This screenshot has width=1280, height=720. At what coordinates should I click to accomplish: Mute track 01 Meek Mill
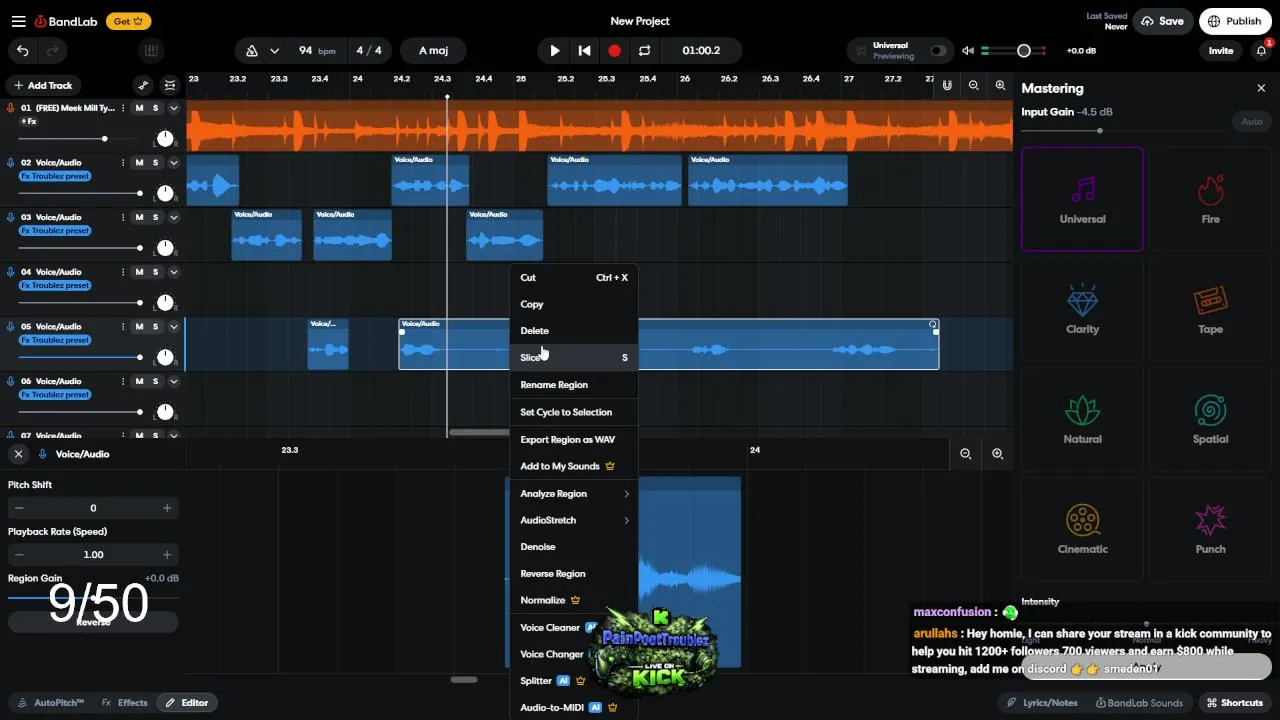pos(139,108)
